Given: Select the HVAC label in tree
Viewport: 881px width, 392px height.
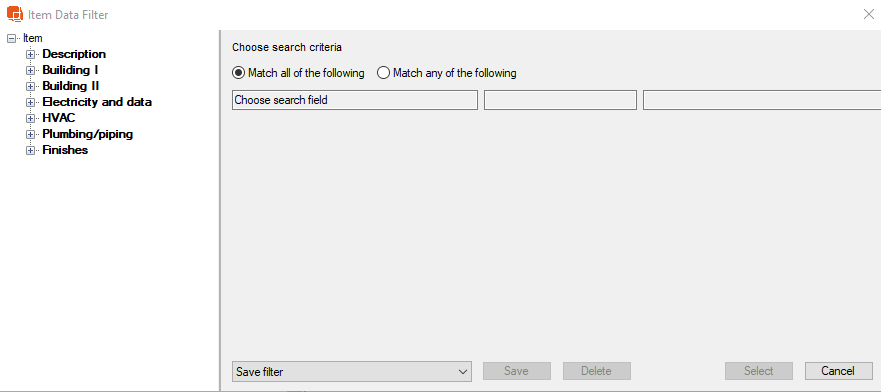Looking at the screenshot, I should [x=58, y=118].
